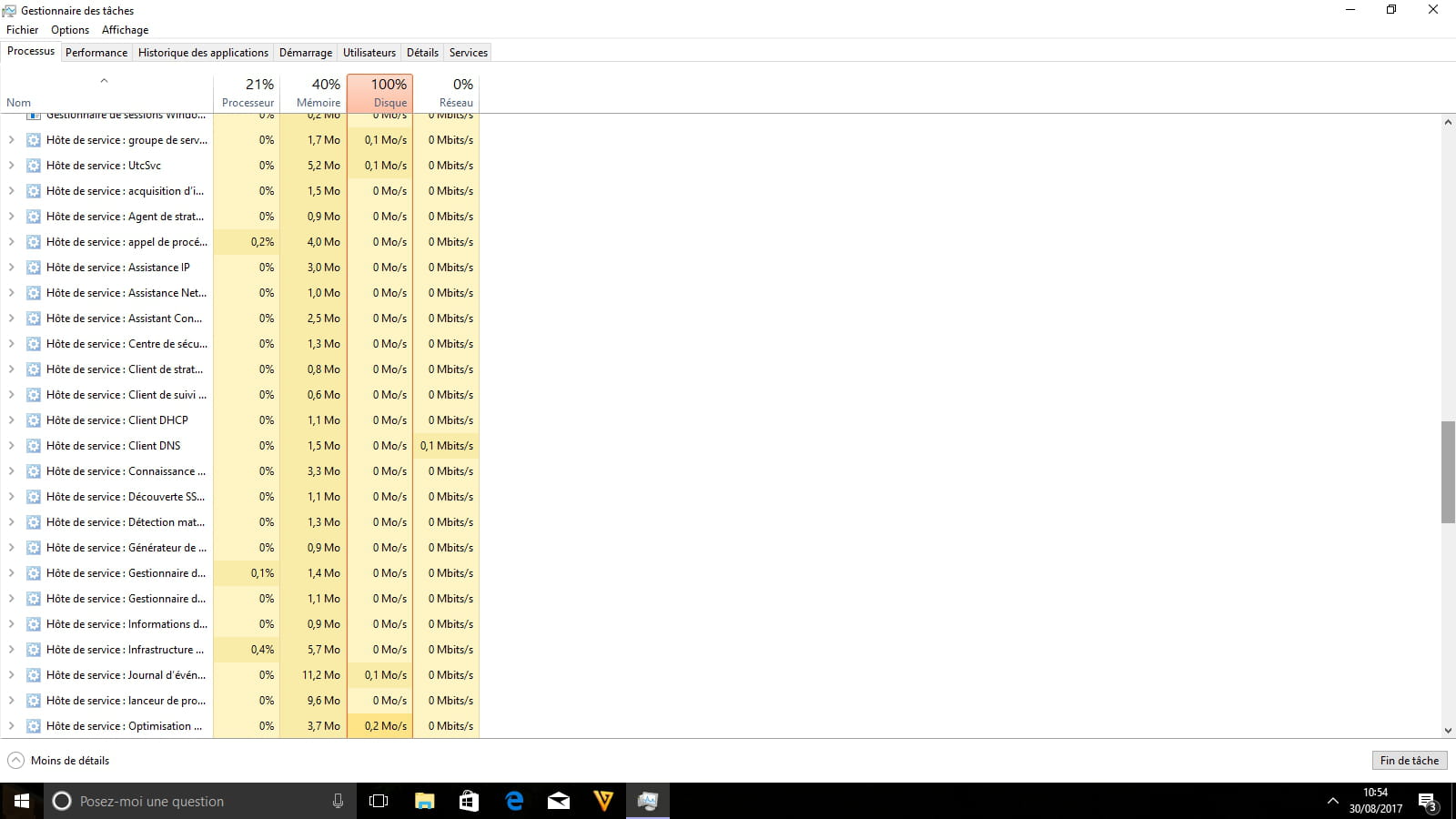Open the Windows Store taskbar icon
Viewport: 1456px width, 819px height.
point(469,801)
